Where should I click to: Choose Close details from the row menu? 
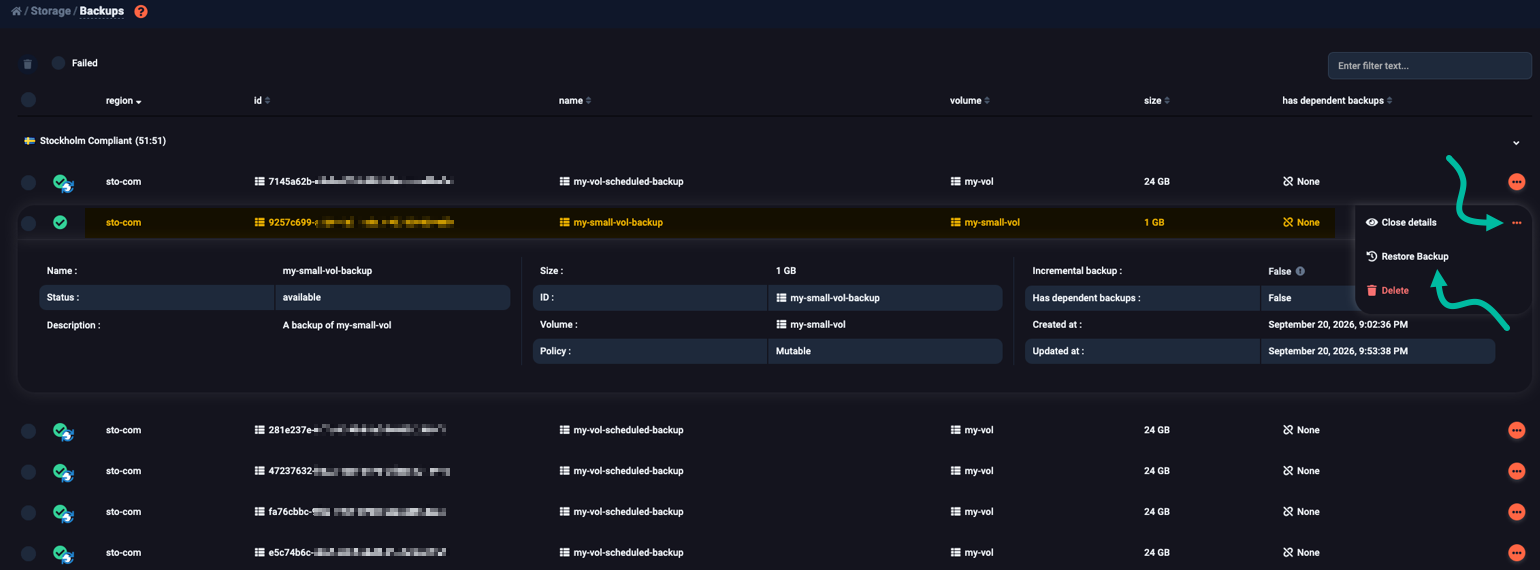[1401, 222]
